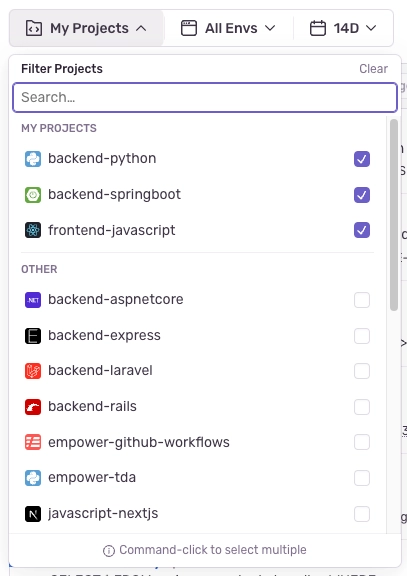Click the backend-python Python icon
This screenshot has width=407, height=576.
point(33,159)
